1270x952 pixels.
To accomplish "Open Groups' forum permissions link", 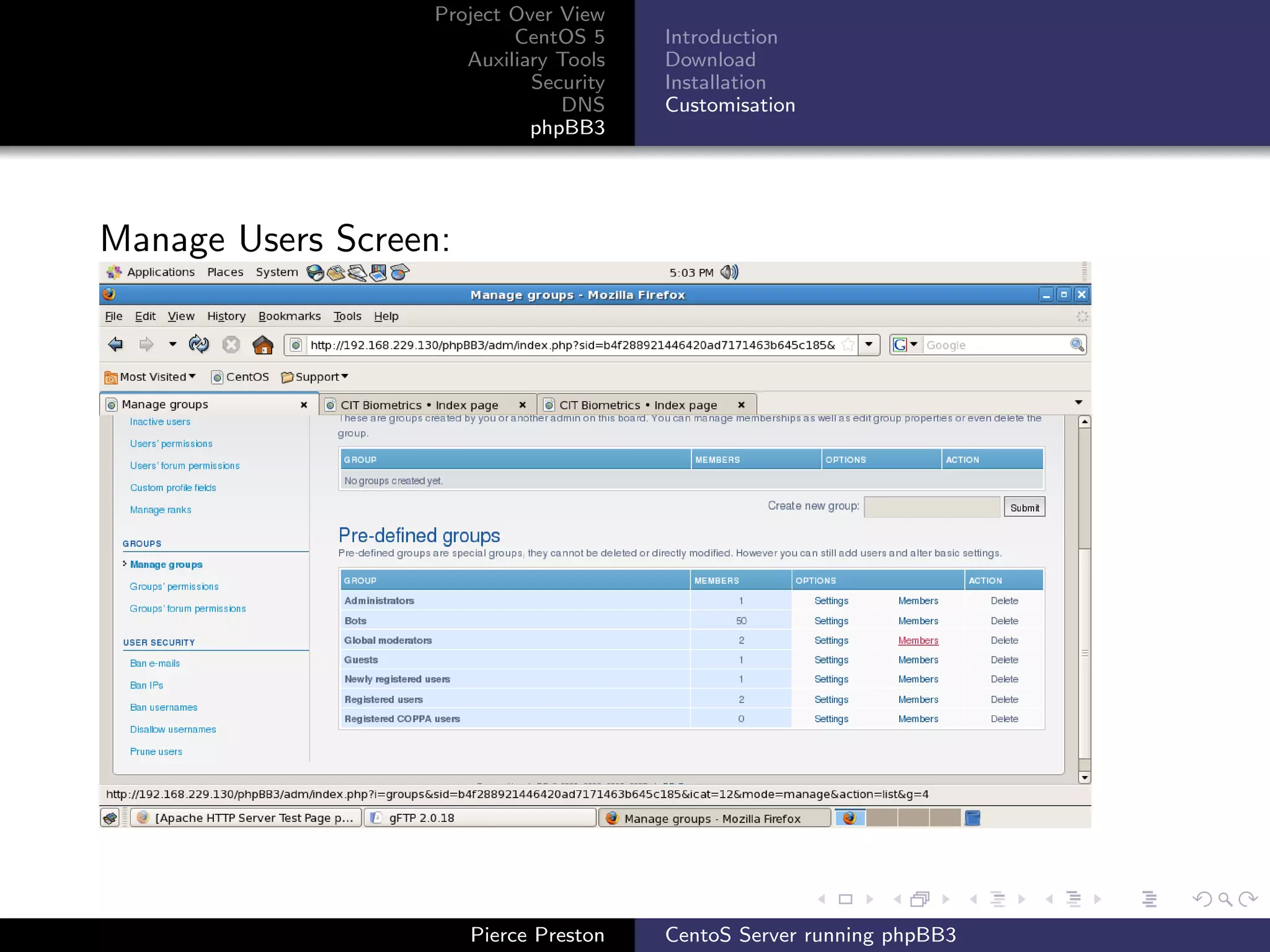I will 188,609.
